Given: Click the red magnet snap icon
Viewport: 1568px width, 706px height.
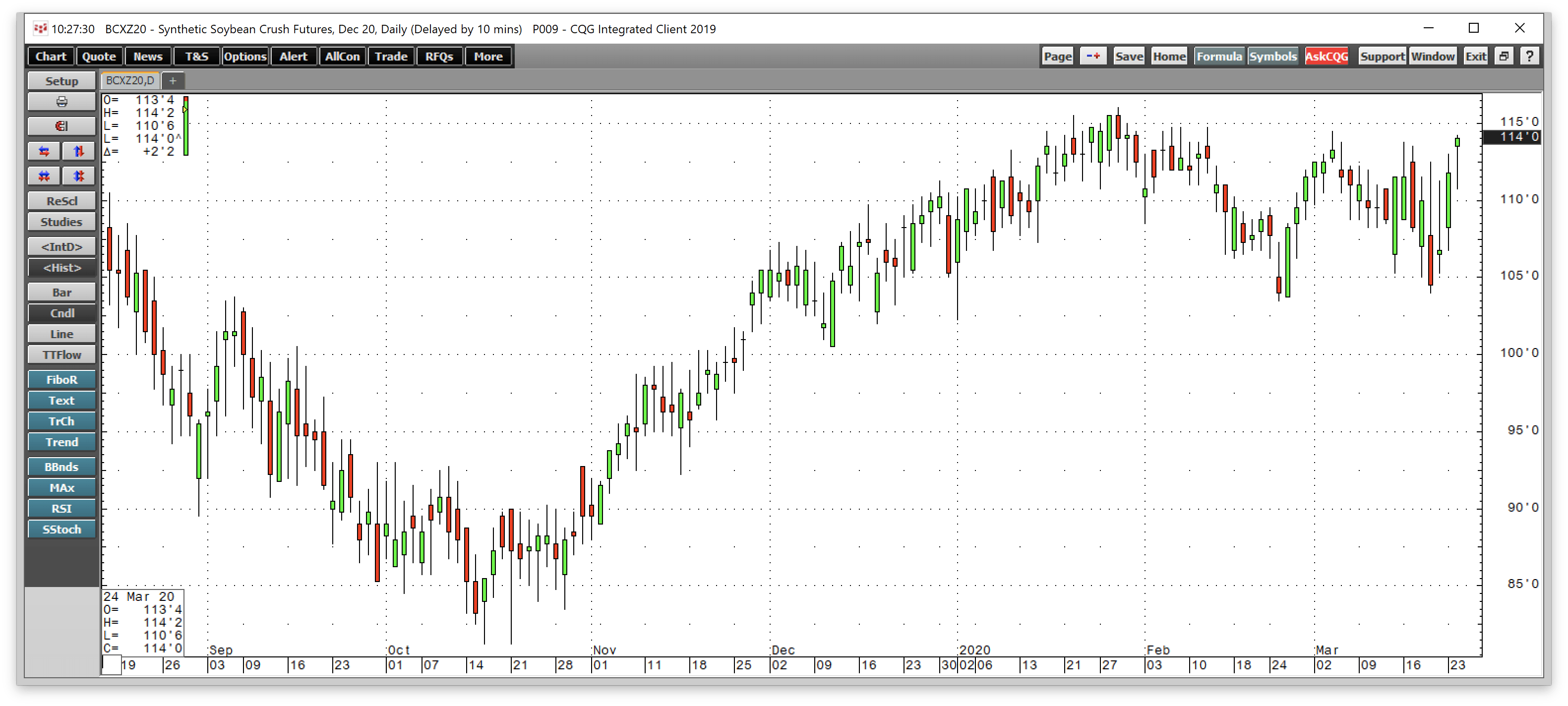Looking at the screenshot, I should tap(61, 126).
